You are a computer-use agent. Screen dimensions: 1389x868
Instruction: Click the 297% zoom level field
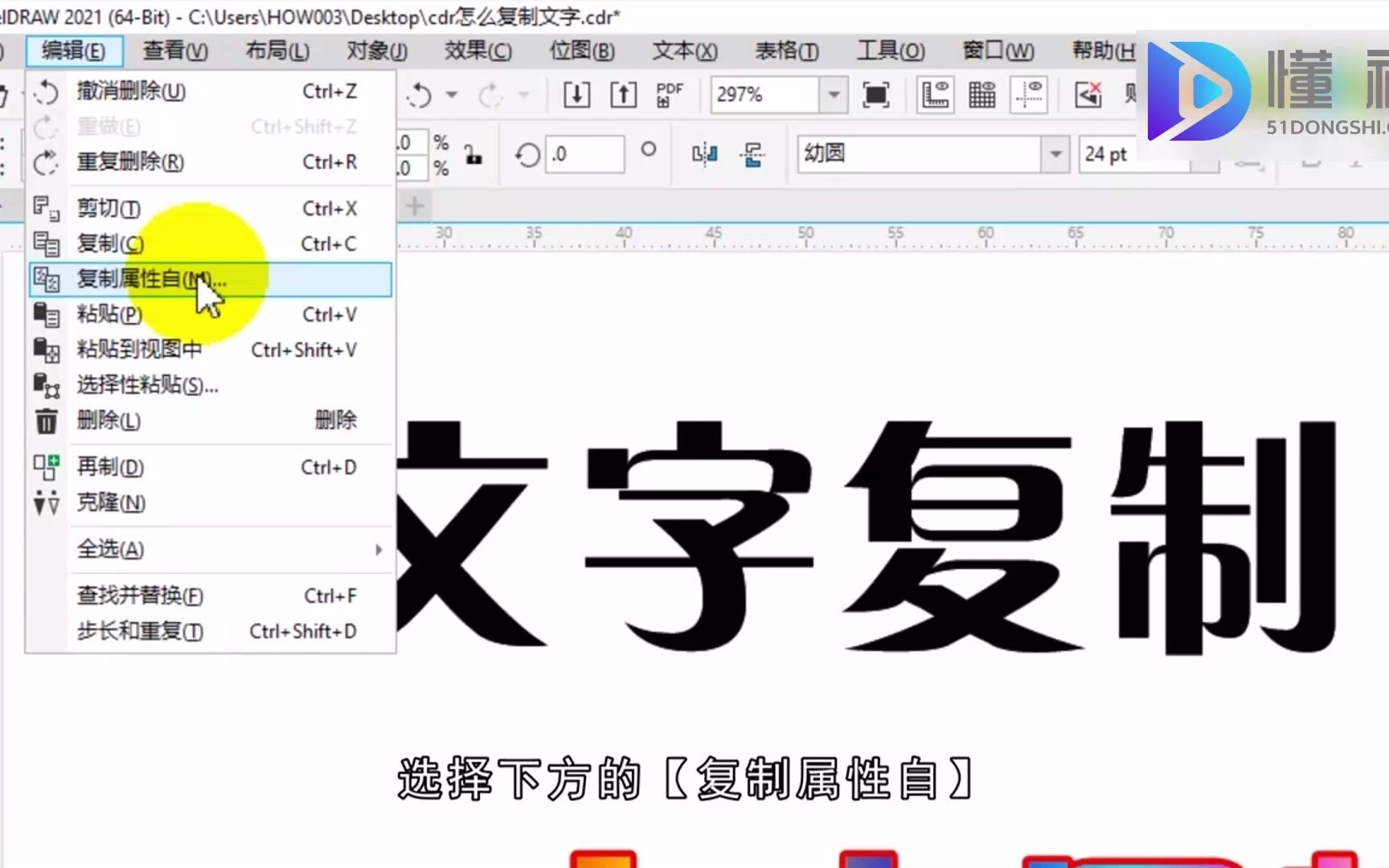[764, 96]
